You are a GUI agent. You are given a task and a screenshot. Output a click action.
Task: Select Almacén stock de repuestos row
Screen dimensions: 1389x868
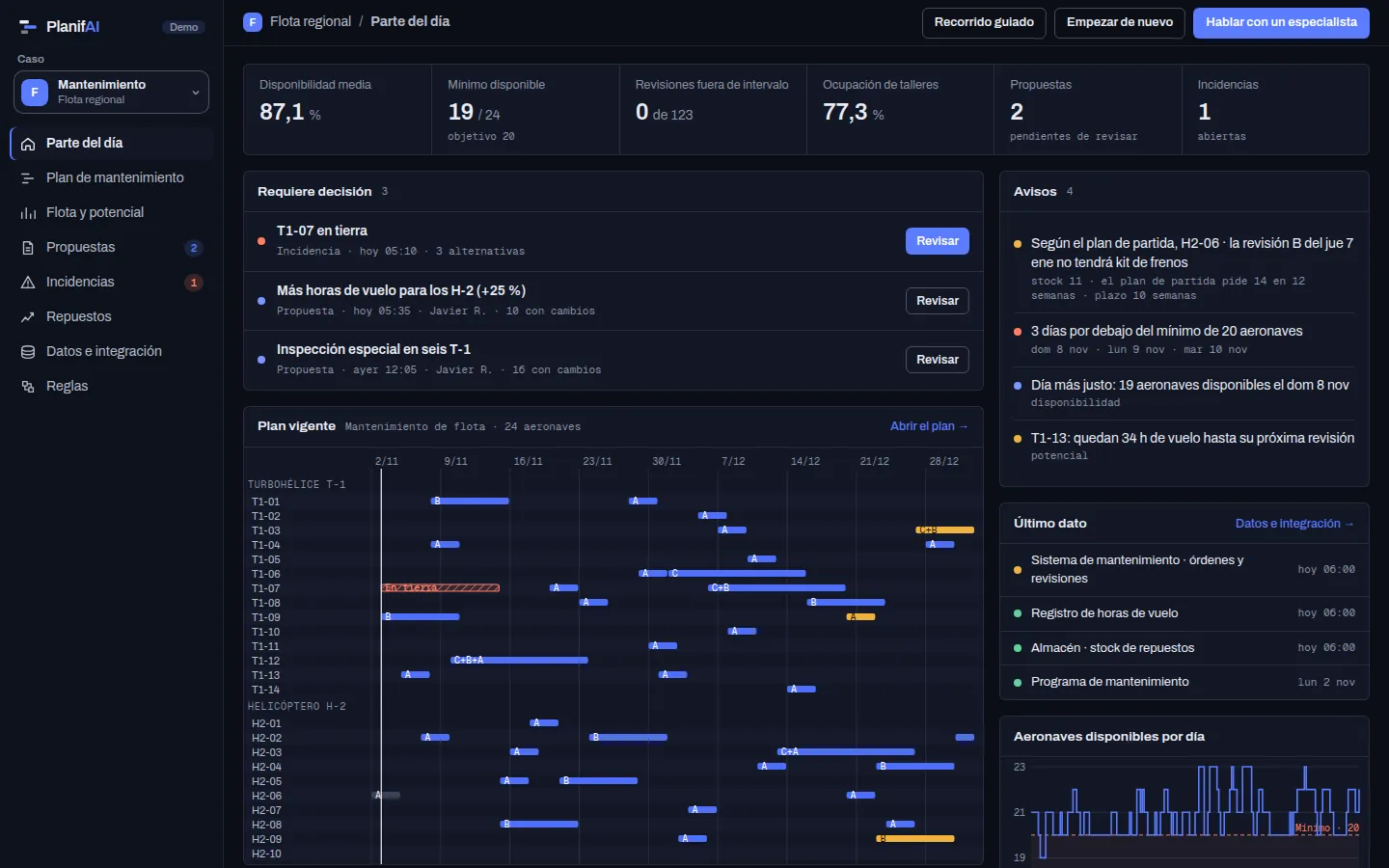tap(1185, 648)
